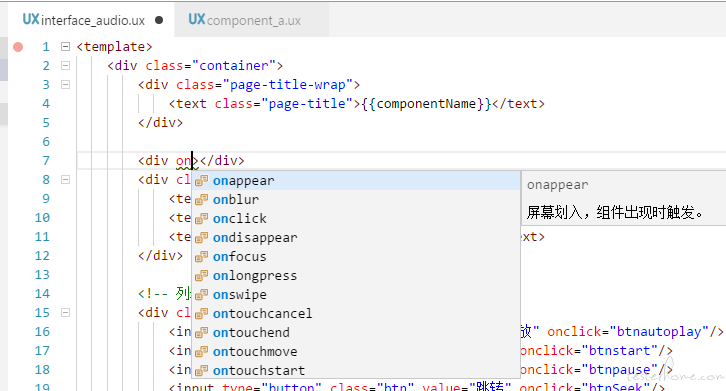The image size is (726, 391).
Task: Click the property icon beside ontouchstart
Action: pos(201,371)
